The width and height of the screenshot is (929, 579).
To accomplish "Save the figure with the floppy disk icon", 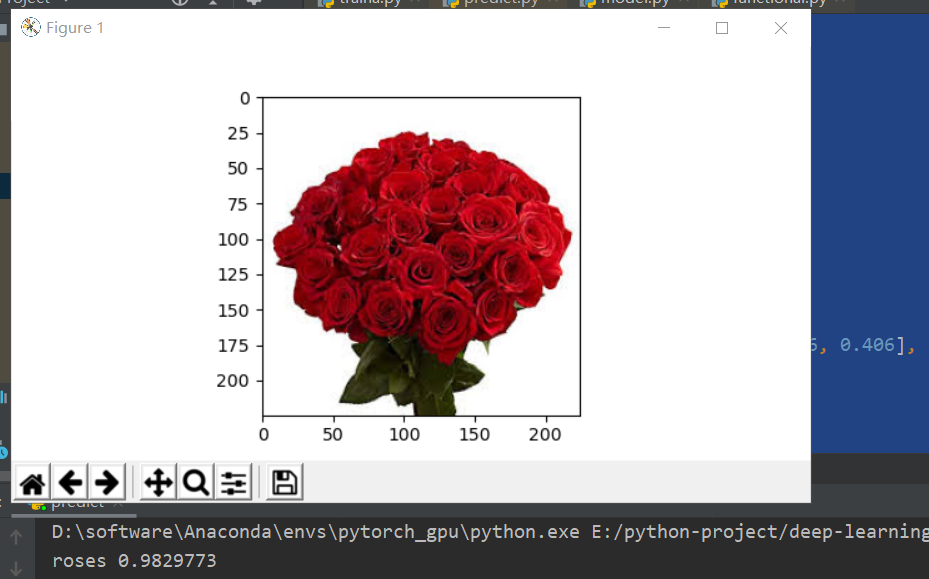I will (284, 482).
